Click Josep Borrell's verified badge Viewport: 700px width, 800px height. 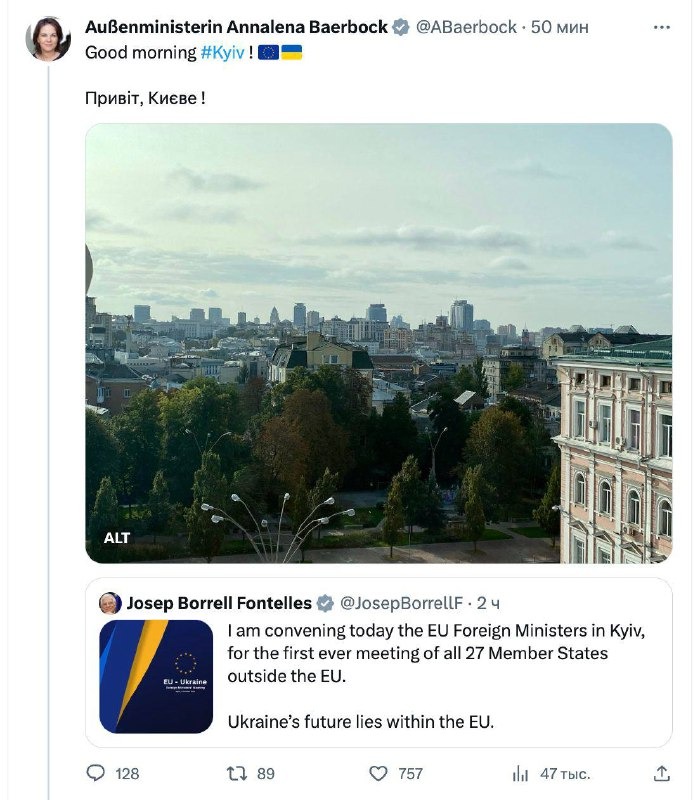pyautogui.click(x=326, y=603)
